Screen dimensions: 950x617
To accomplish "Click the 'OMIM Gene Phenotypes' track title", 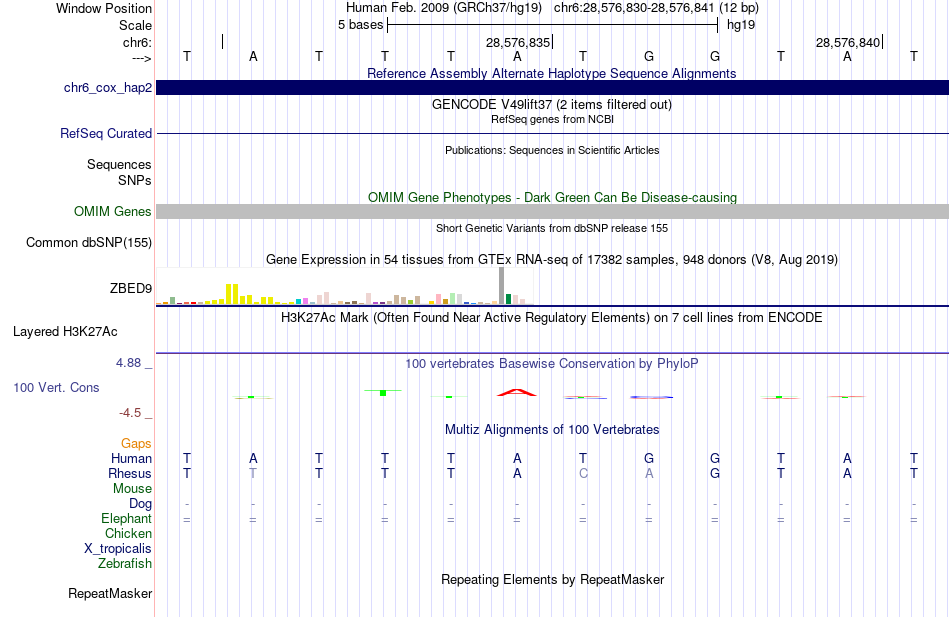I will click(552, 198).
